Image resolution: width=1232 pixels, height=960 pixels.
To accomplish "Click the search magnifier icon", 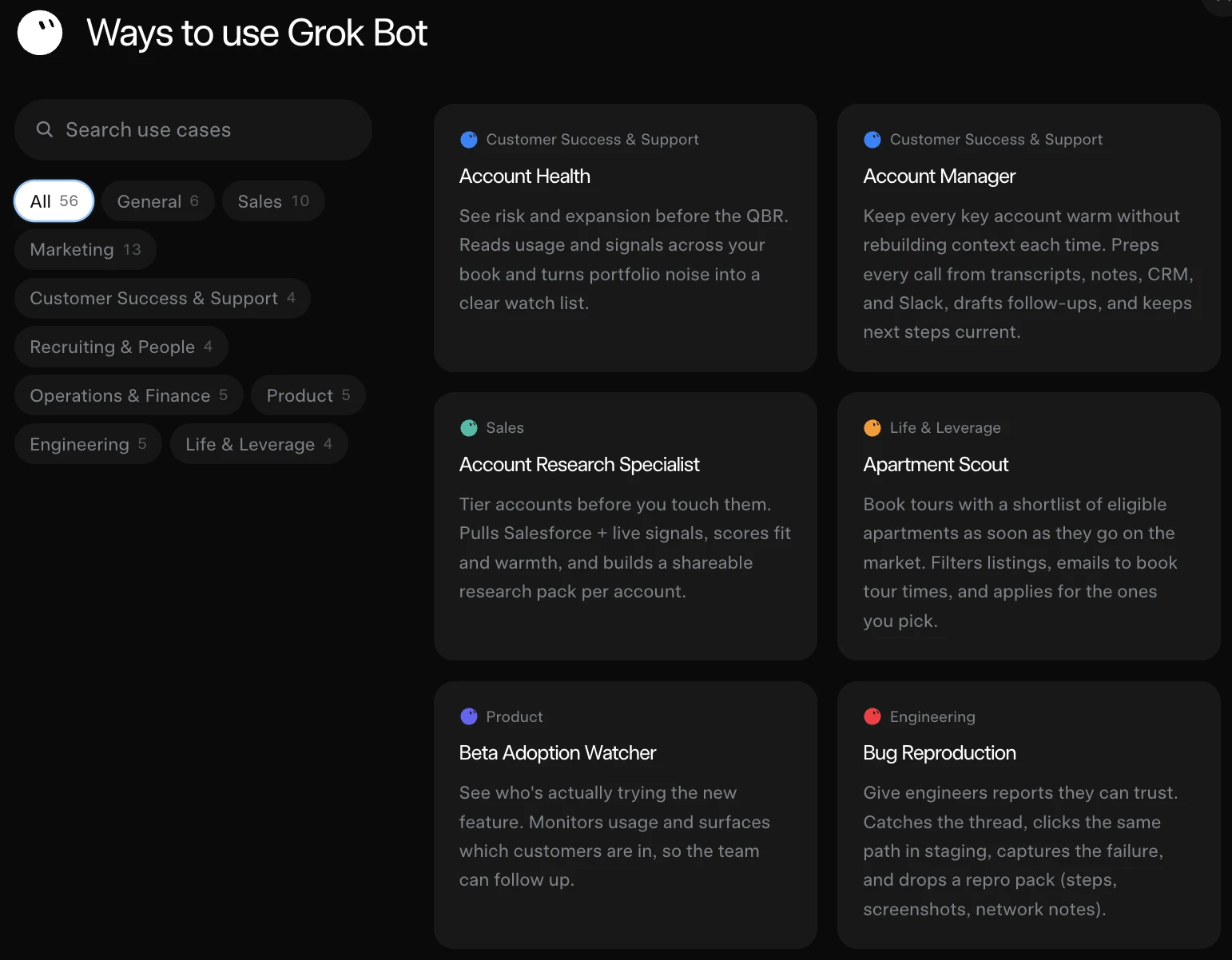I will (45, 129).
